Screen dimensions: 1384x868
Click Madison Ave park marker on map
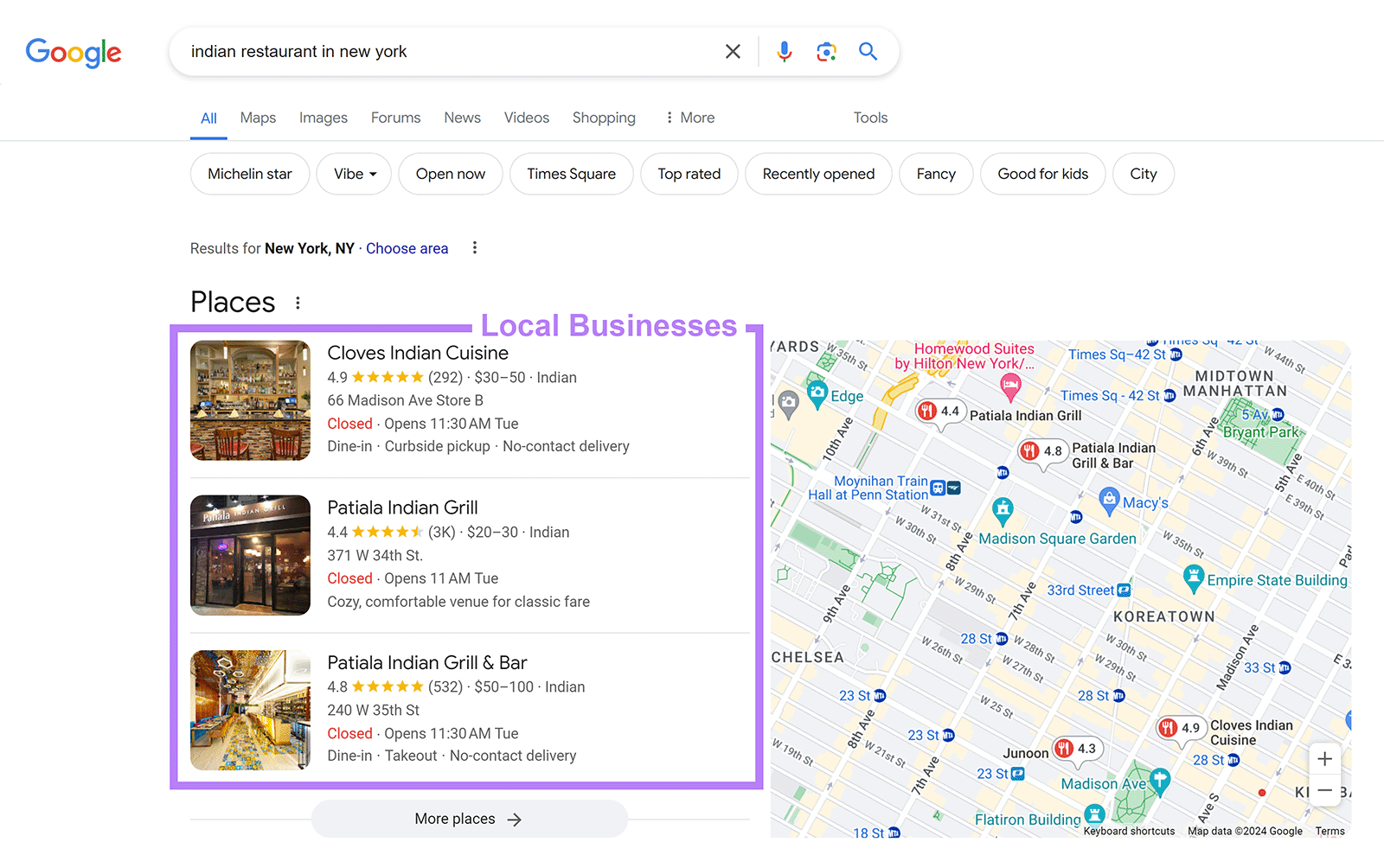coord(1160,780)
